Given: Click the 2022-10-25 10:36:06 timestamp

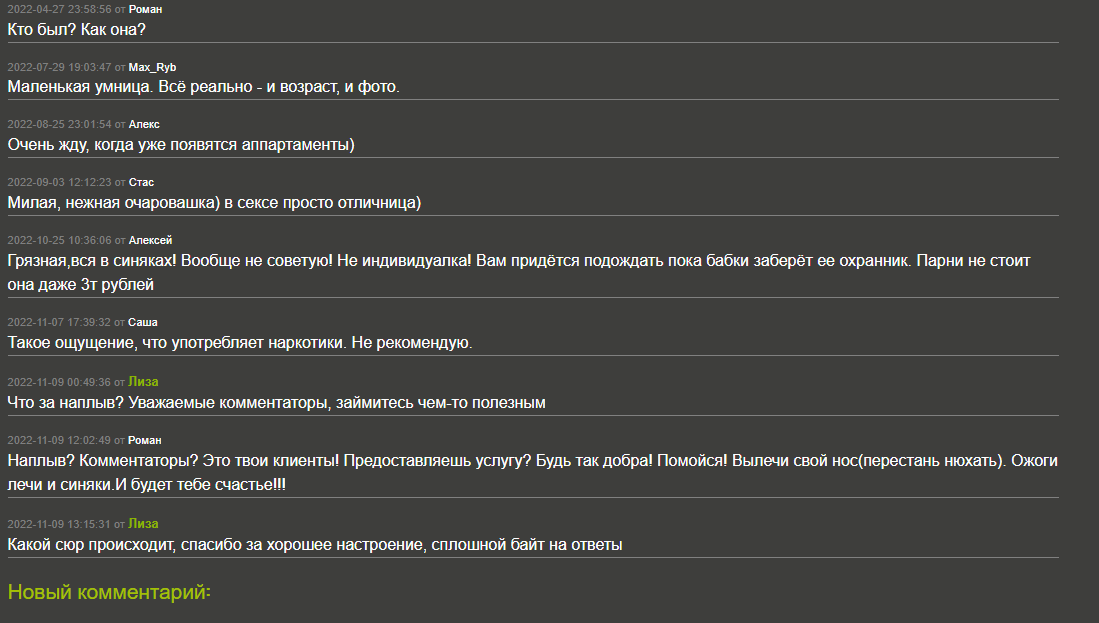Looking at the screenshot, I should tap(59, 240).
